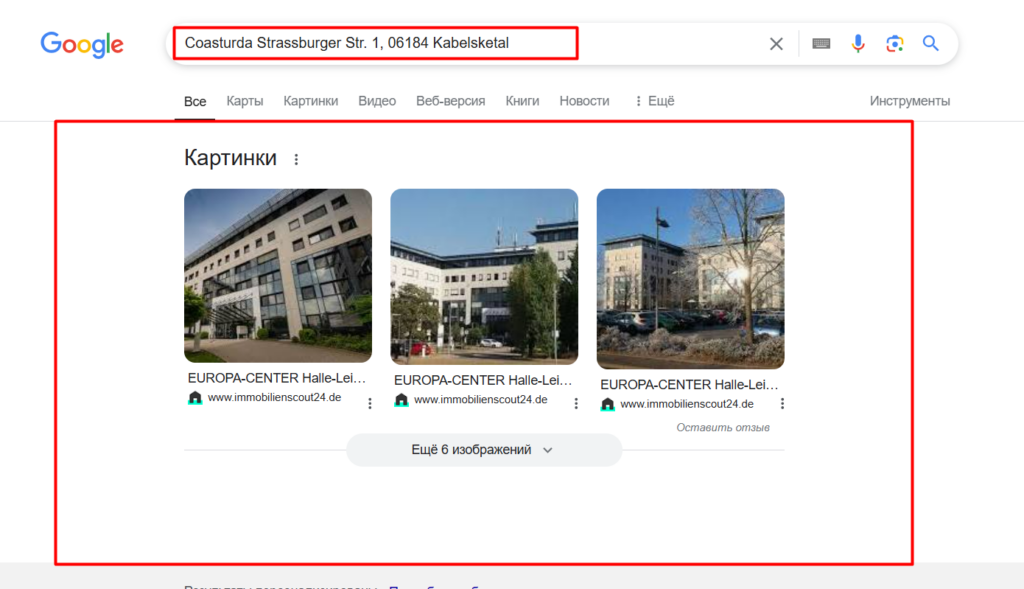1024x589 pixels.
Task: Open three-dot menu under second EUROPA-CENTER image
Action: (x=576, y=404)
